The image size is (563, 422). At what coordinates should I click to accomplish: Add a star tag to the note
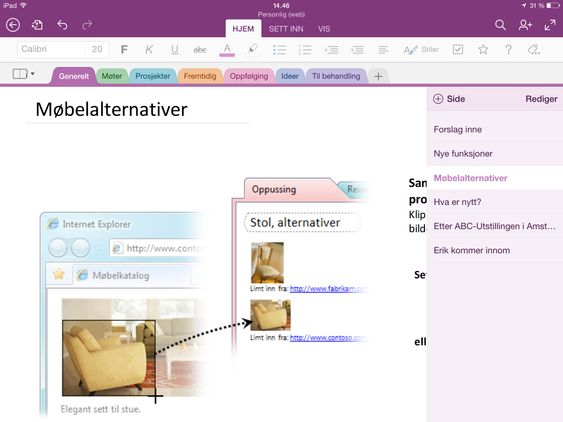(x=483, y=49)
